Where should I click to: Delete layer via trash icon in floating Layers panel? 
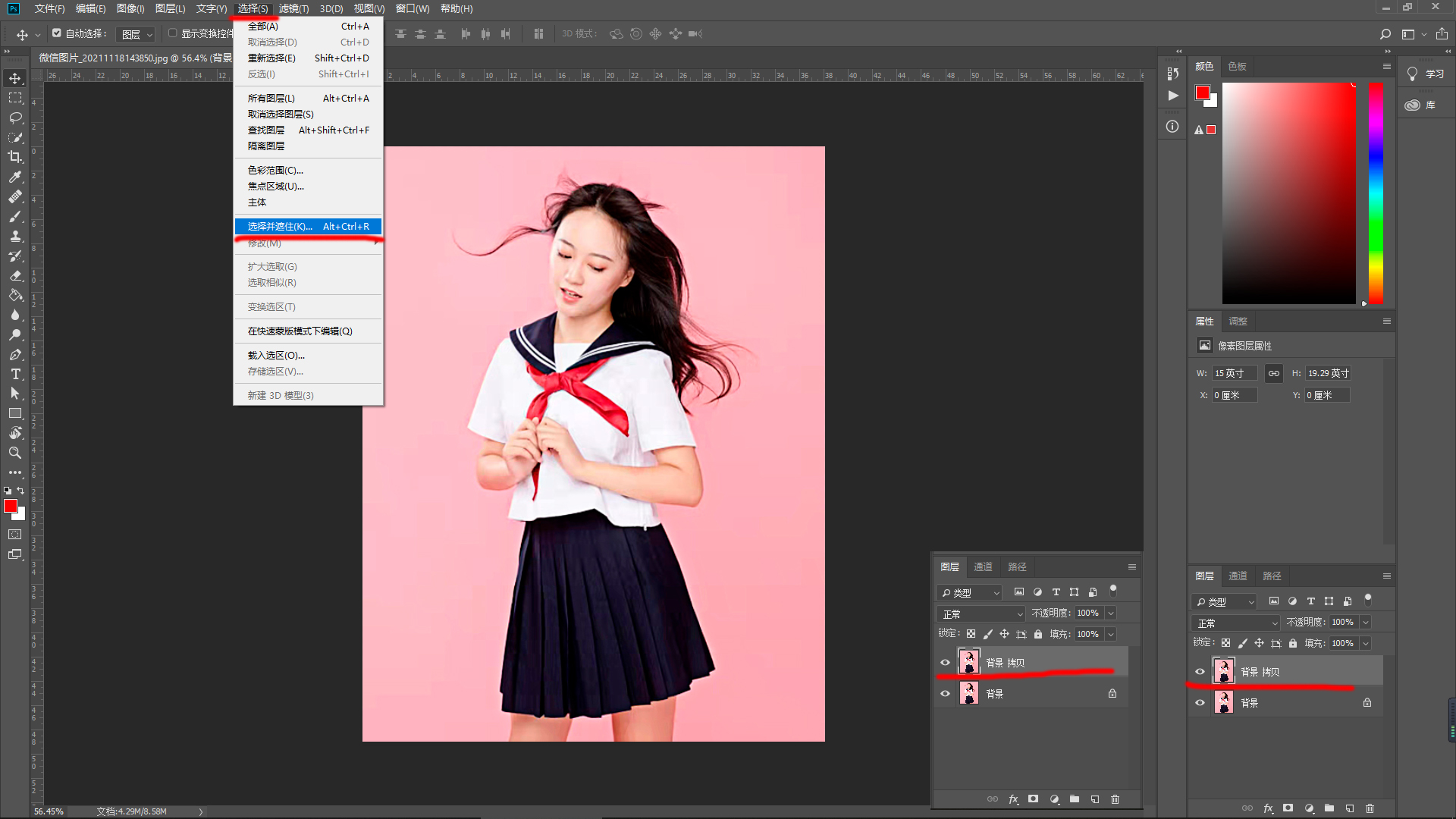pos(1115,799)
